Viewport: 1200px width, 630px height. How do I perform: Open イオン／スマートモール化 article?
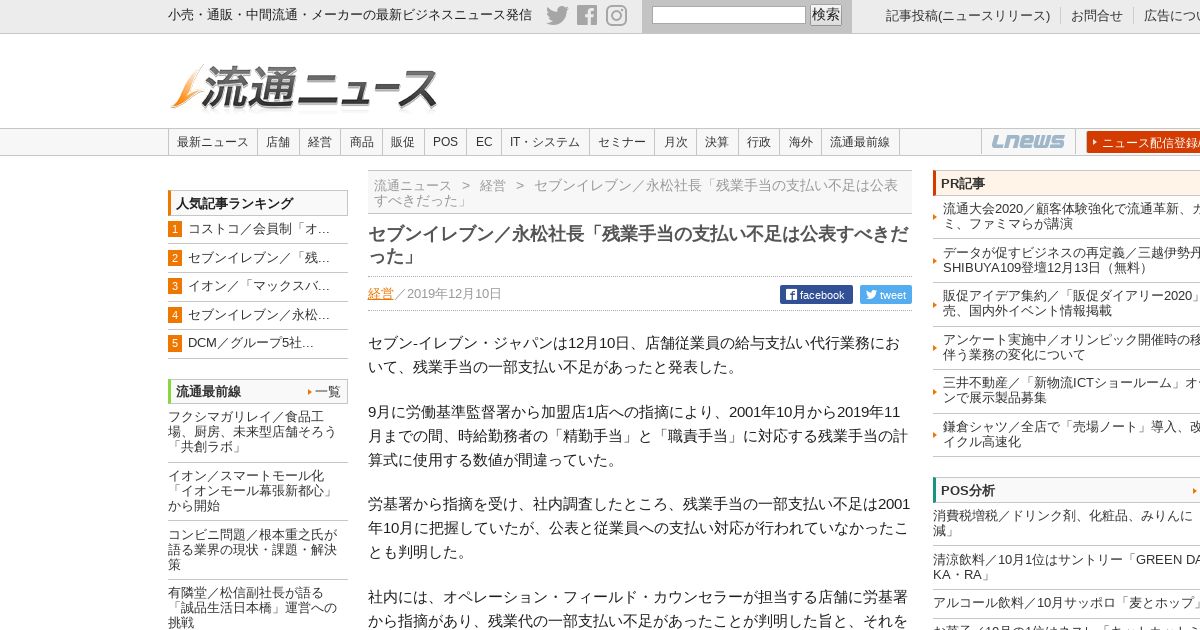click(250, 491)
